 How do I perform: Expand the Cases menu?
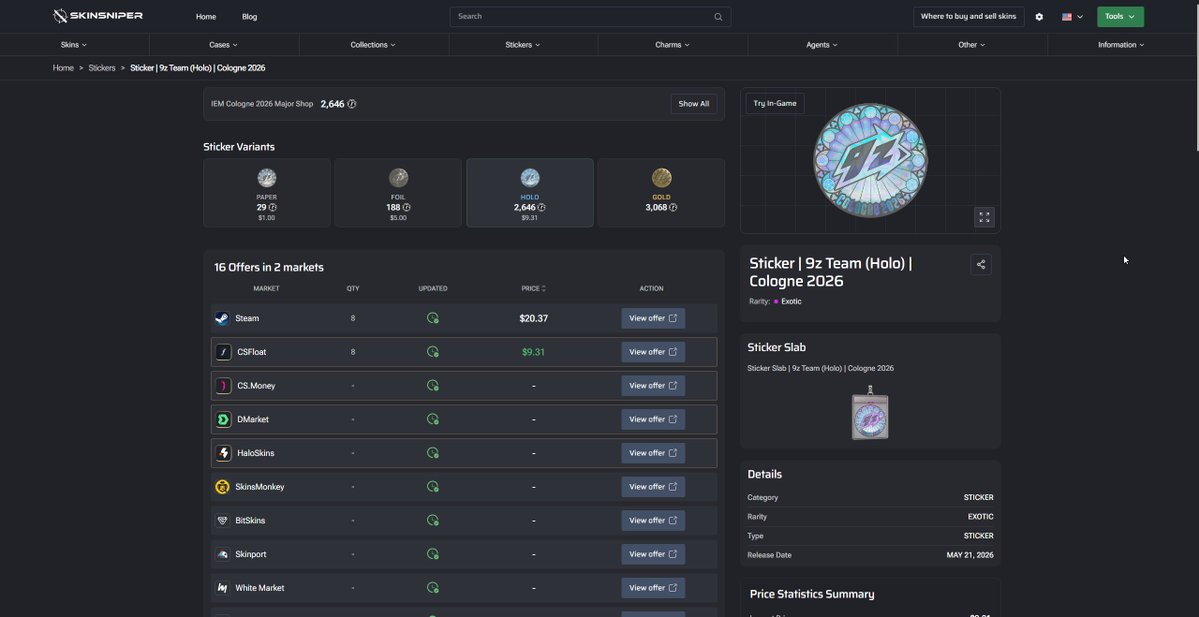(223, 44)
